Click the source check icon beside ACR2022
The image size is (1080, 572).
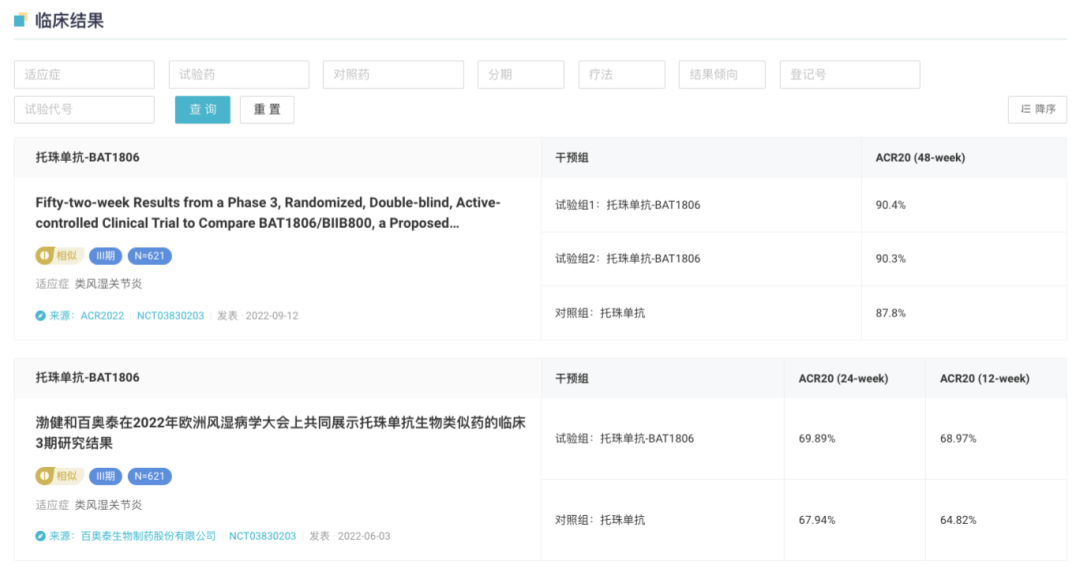(41, 316)
